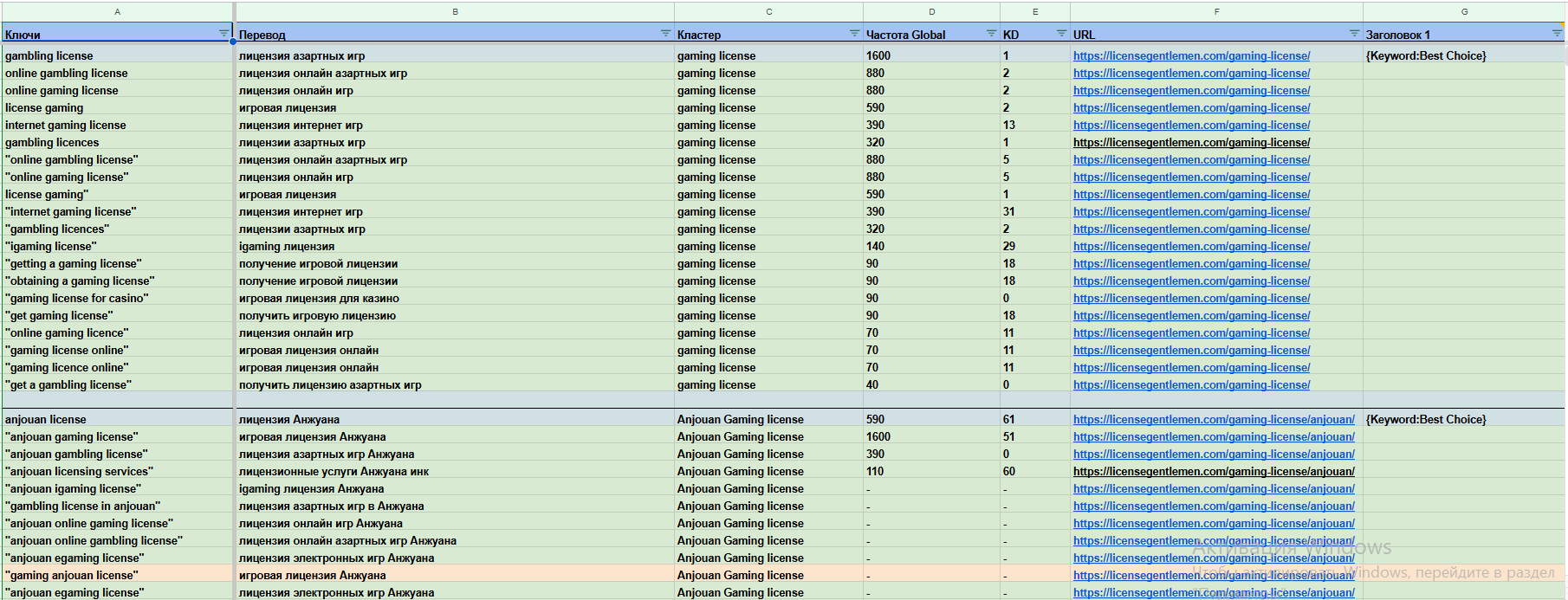Open filter menu for Ключи column
The width and height of the screenshot is (1568, 600).
click(224, 34)
